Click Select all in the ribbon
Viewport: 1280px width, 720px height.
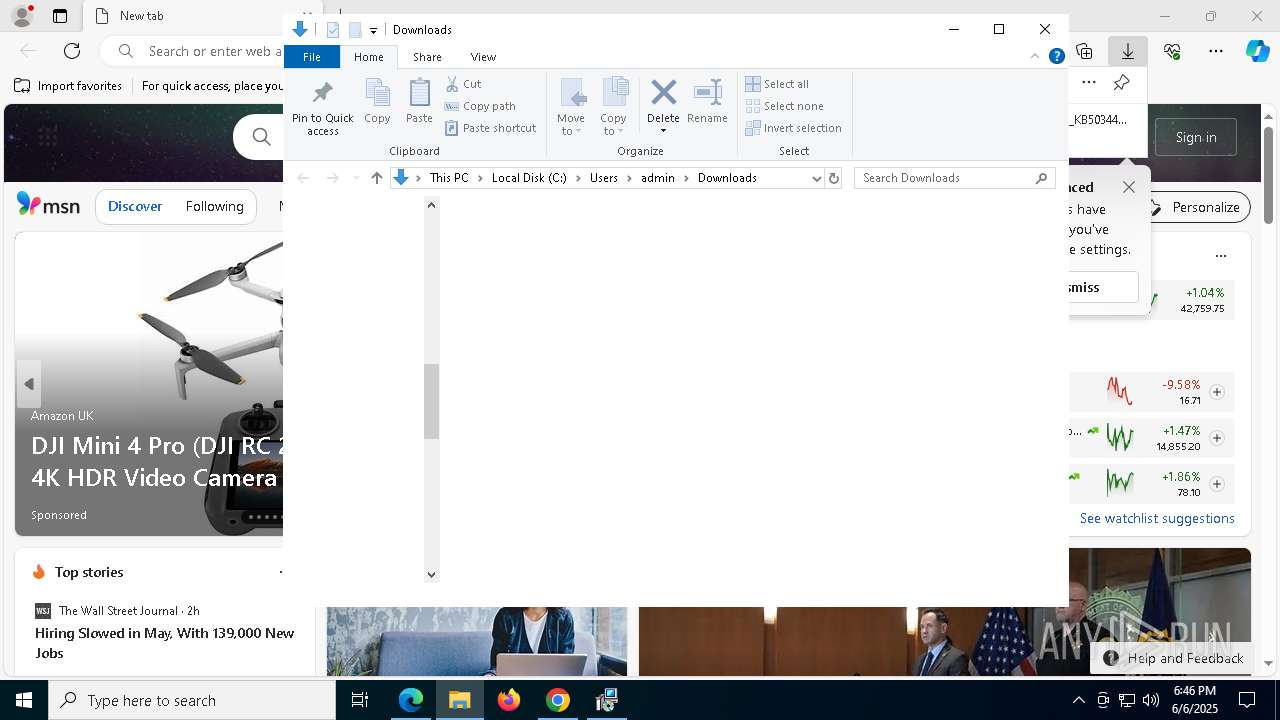click(777, 84)
